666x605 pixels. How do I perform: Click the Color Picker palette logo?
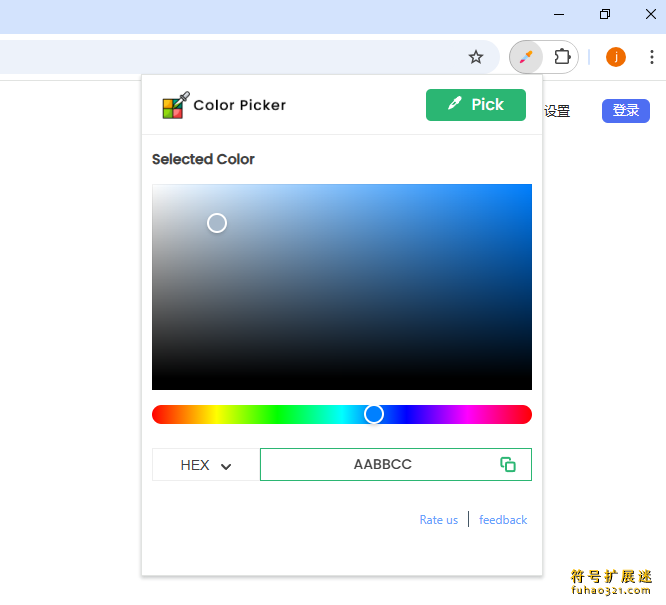(x=175, y=105)
